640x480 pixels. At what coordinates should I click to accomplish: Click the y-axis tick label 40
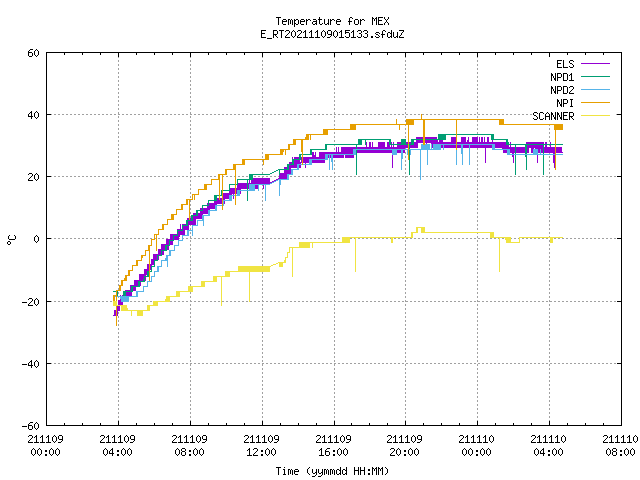(x=33, y=115)
